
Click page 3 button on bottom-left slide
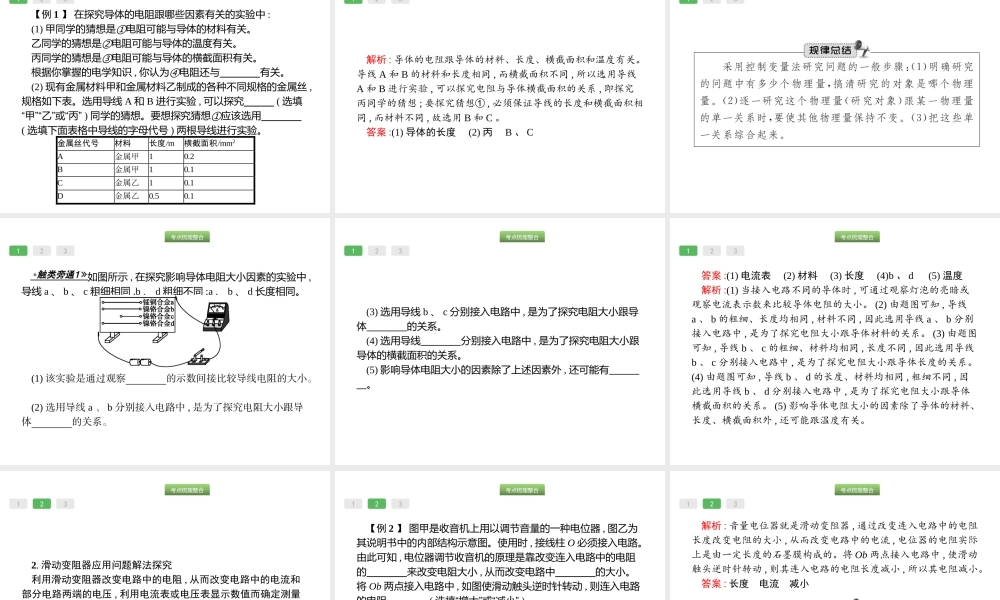65,503
